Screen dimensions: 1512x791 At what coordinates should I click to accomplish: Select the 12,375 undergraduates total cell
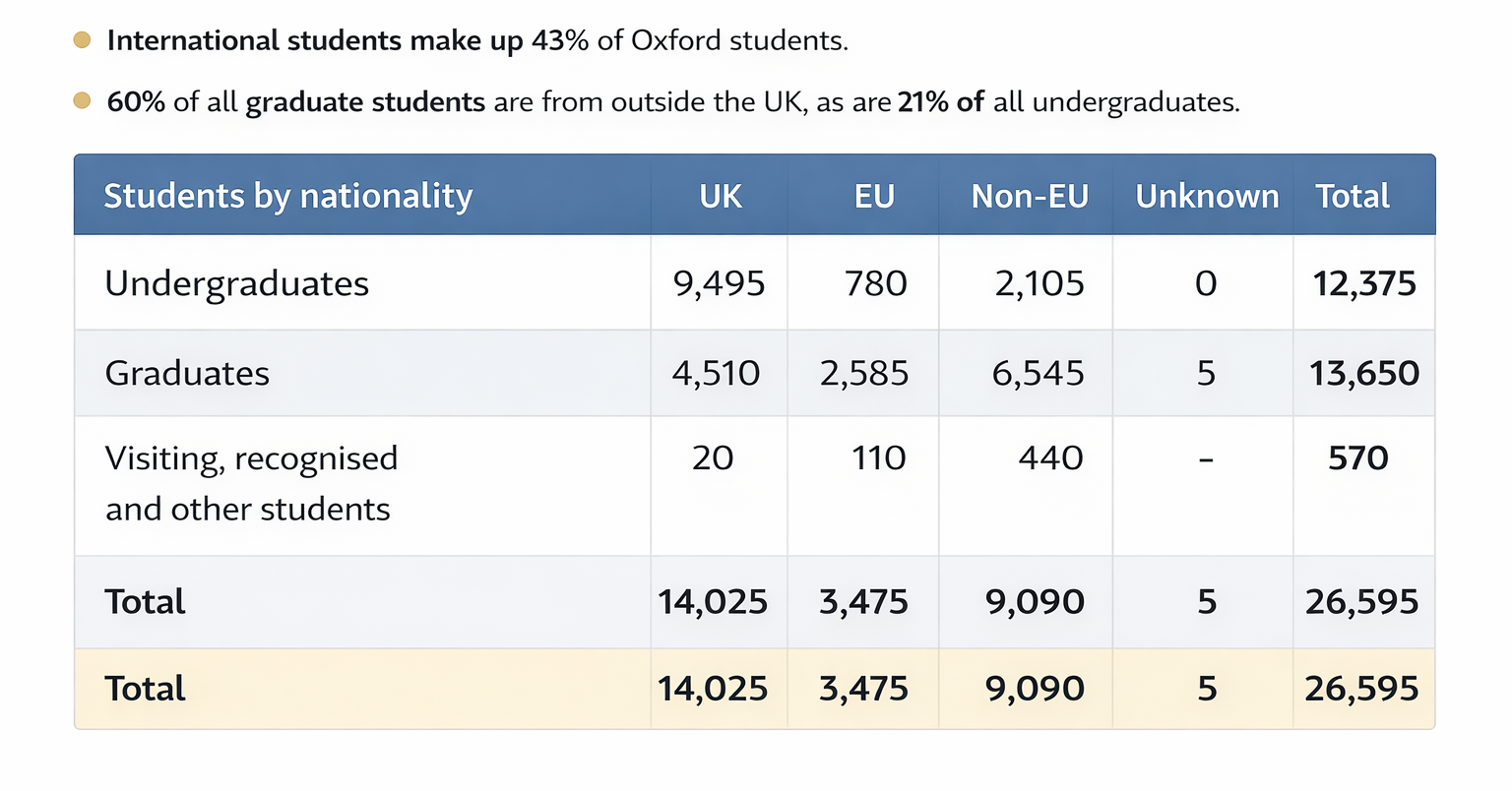(1364, 283)
